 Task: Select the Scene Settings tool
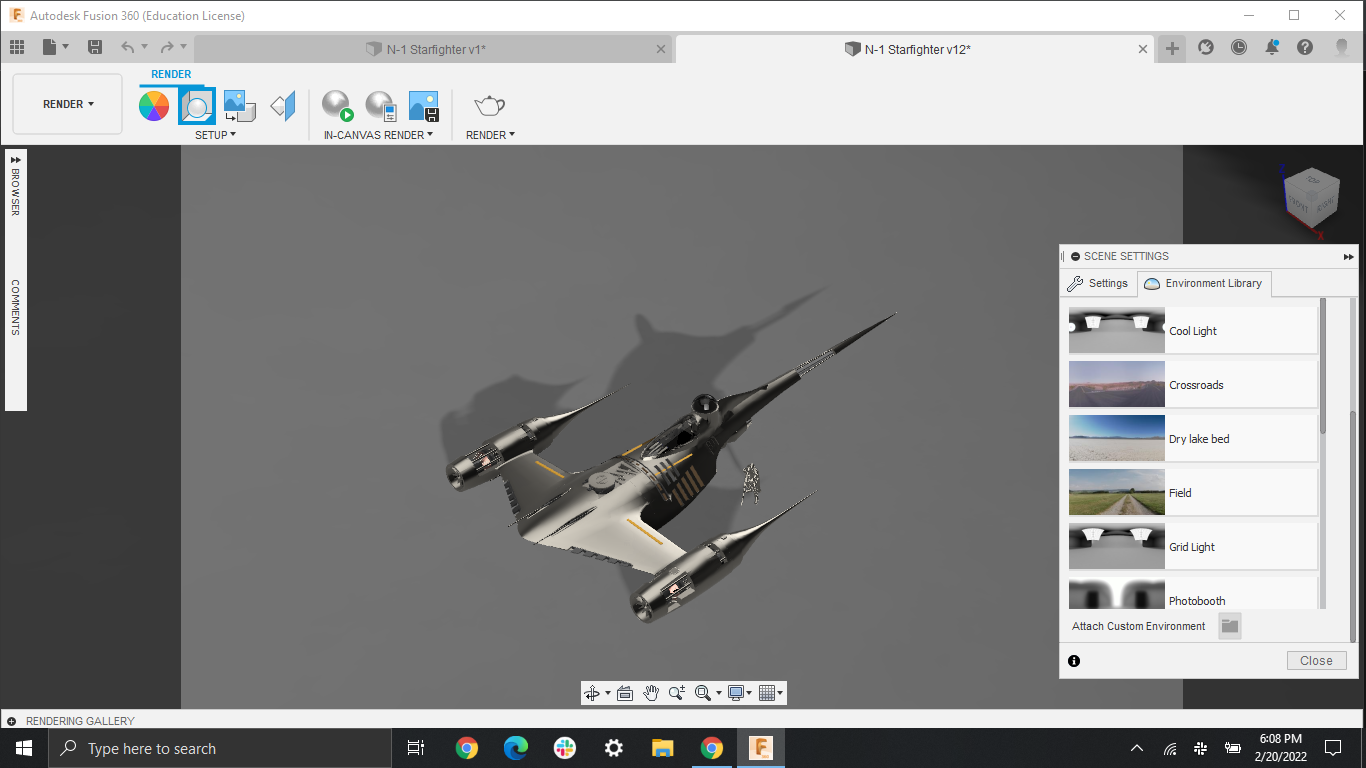197,104
